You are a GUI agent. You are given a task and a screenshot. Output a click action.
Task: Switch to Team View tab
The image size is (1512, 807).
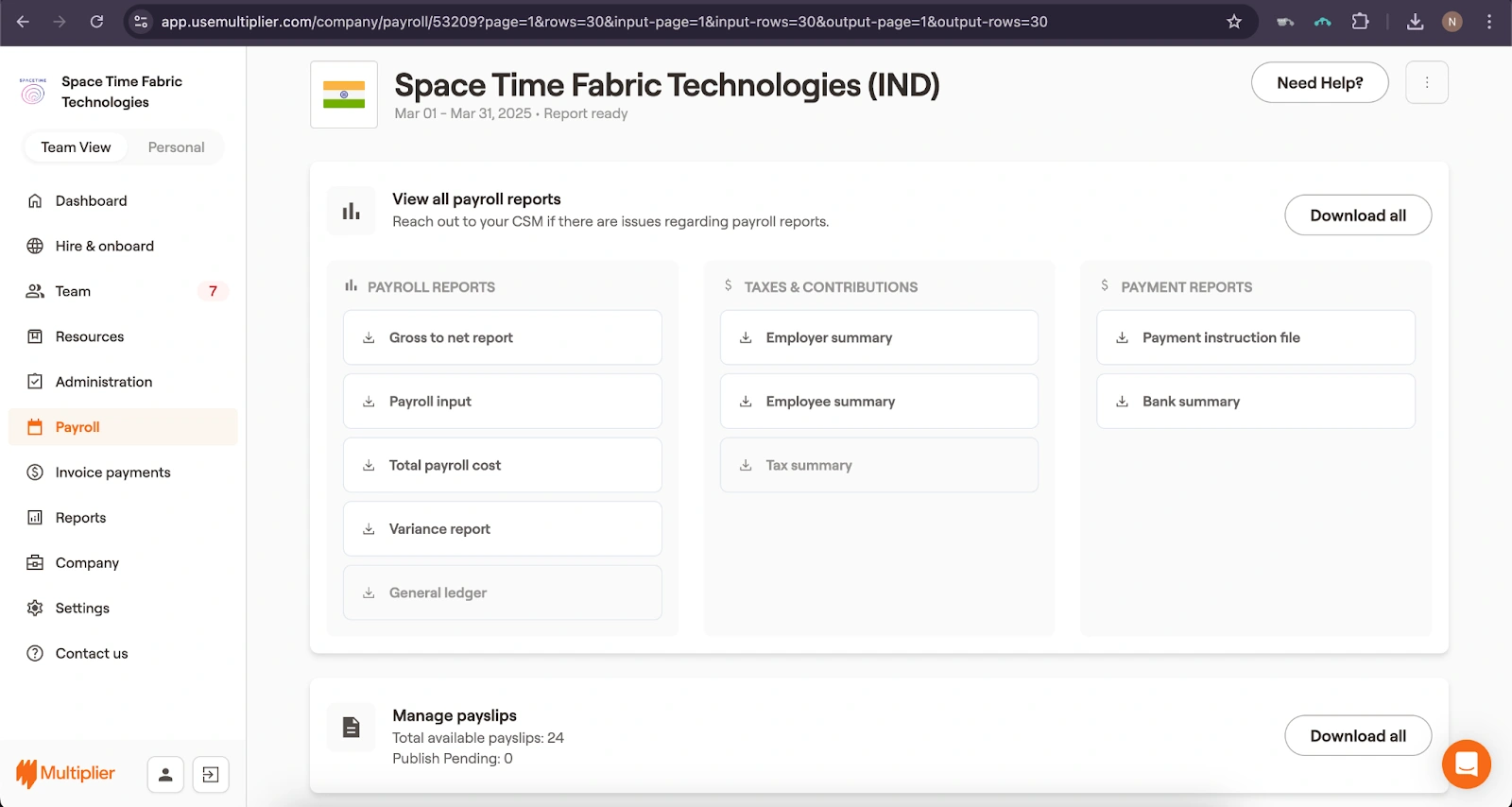[76, 147]
